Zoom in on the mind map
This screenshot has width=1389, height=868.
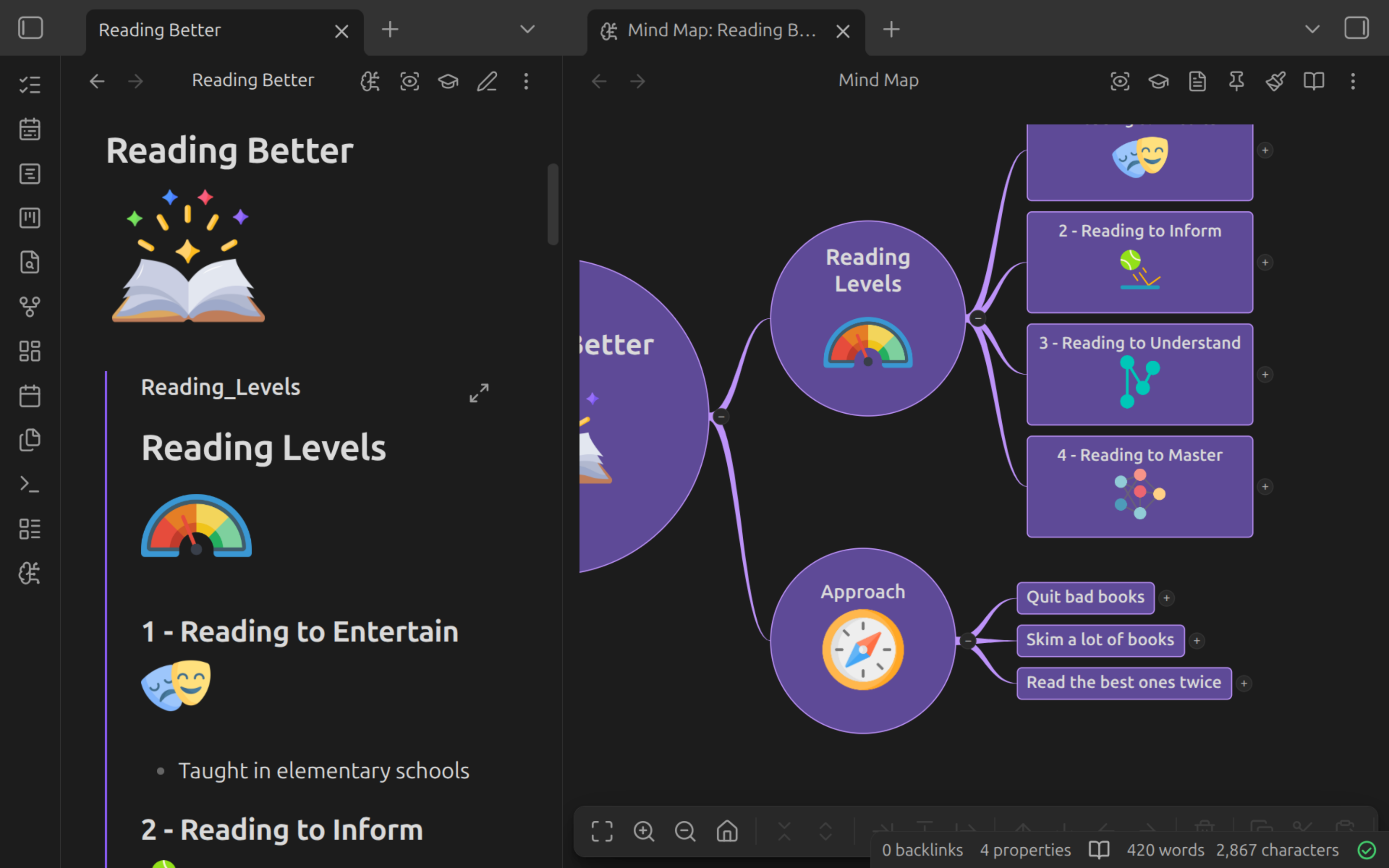click(x=644, y=831)
